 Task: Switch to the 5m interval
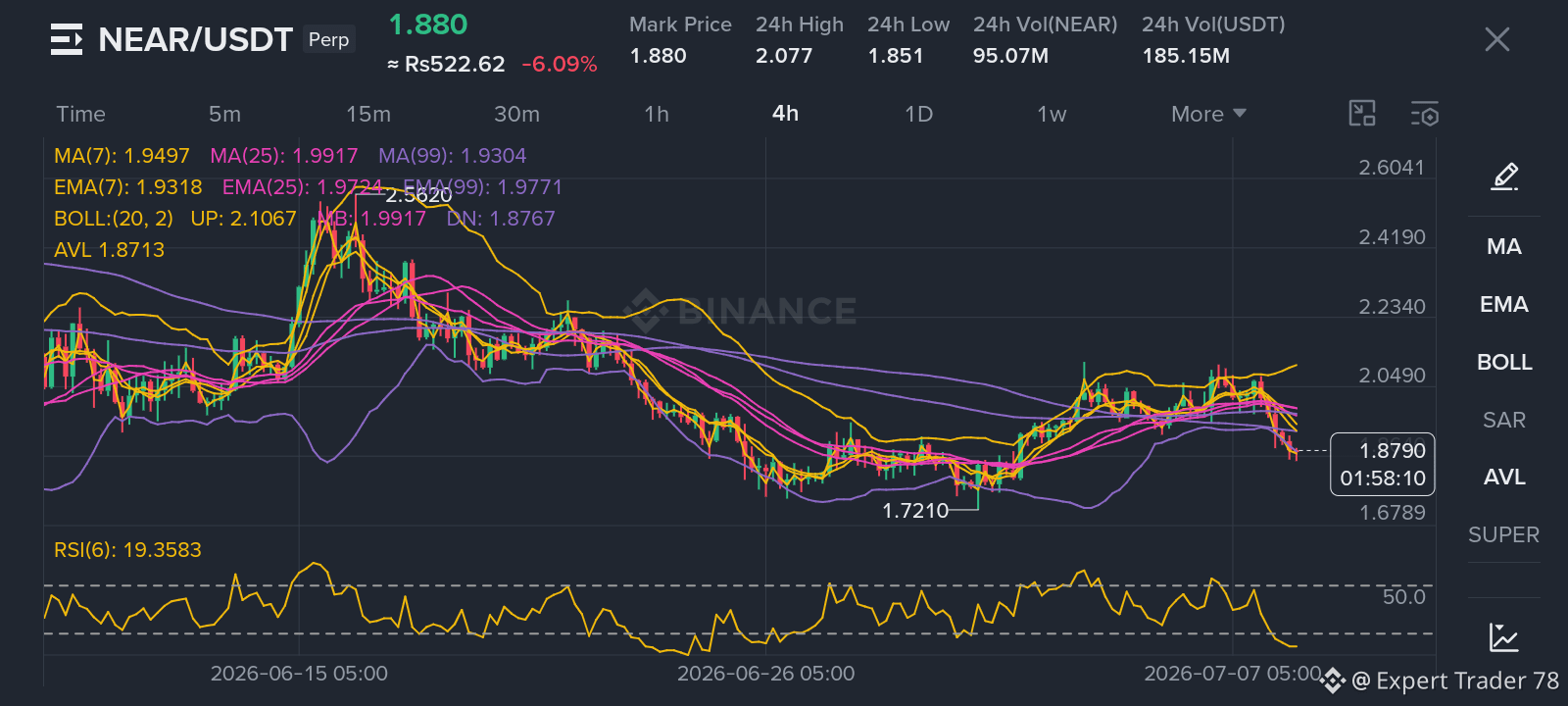point(224,114)
